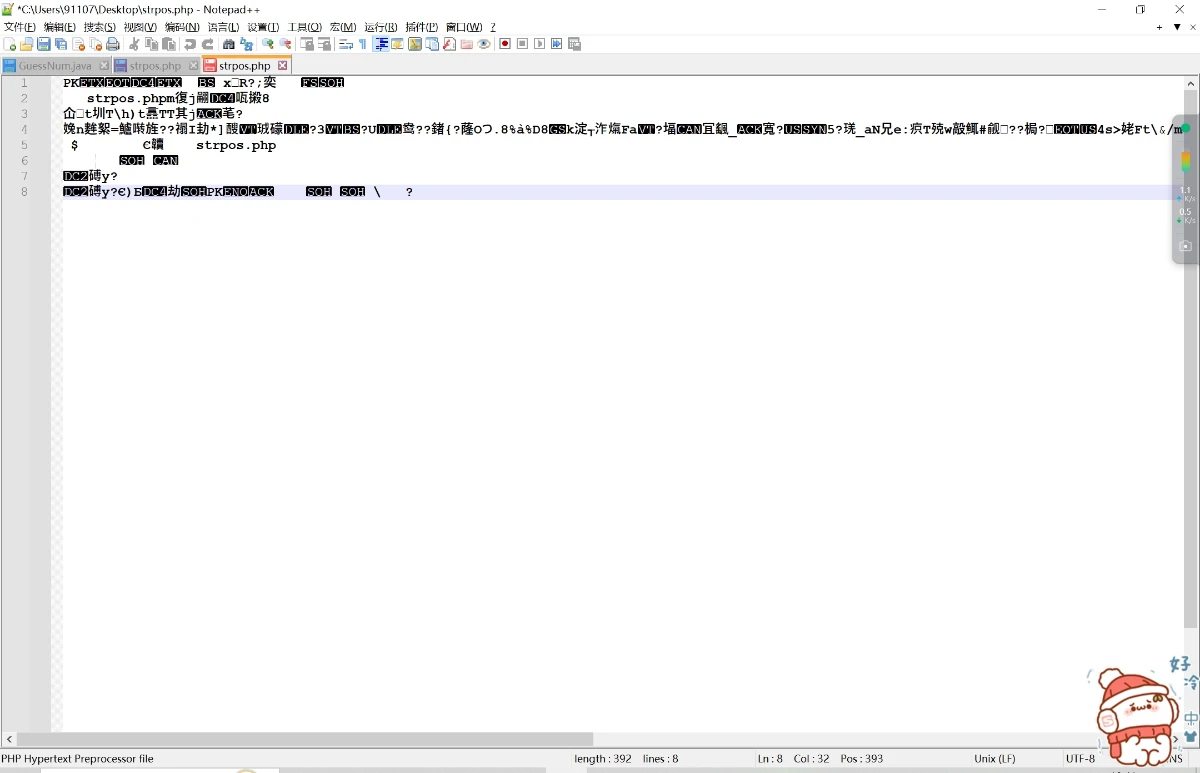Click the Cut scissors icon
The image size is (1200, 773).
click(x=135, y=44)
